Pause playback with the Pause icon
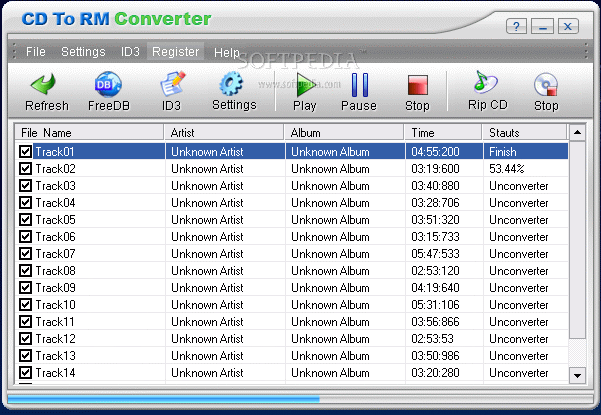601x415 pixels. click(360, 85)
